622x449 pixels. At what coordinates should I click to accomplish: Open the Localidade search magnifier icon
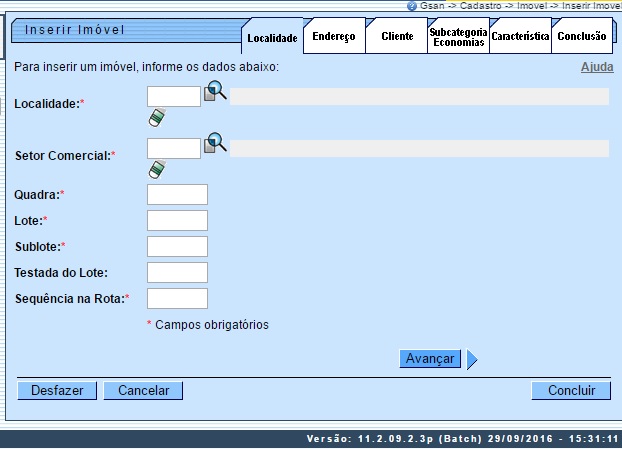216,93
